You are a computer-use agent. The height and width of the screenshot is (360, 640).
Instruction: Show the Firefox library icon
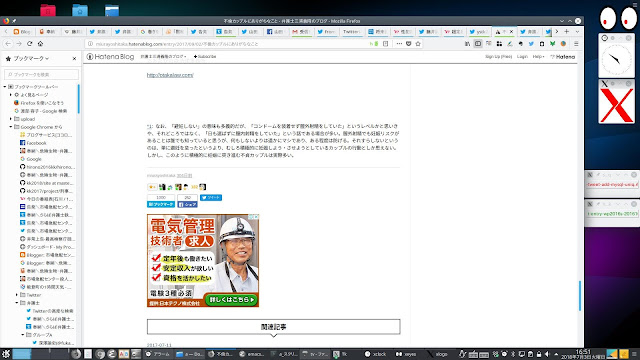[467, 44]
